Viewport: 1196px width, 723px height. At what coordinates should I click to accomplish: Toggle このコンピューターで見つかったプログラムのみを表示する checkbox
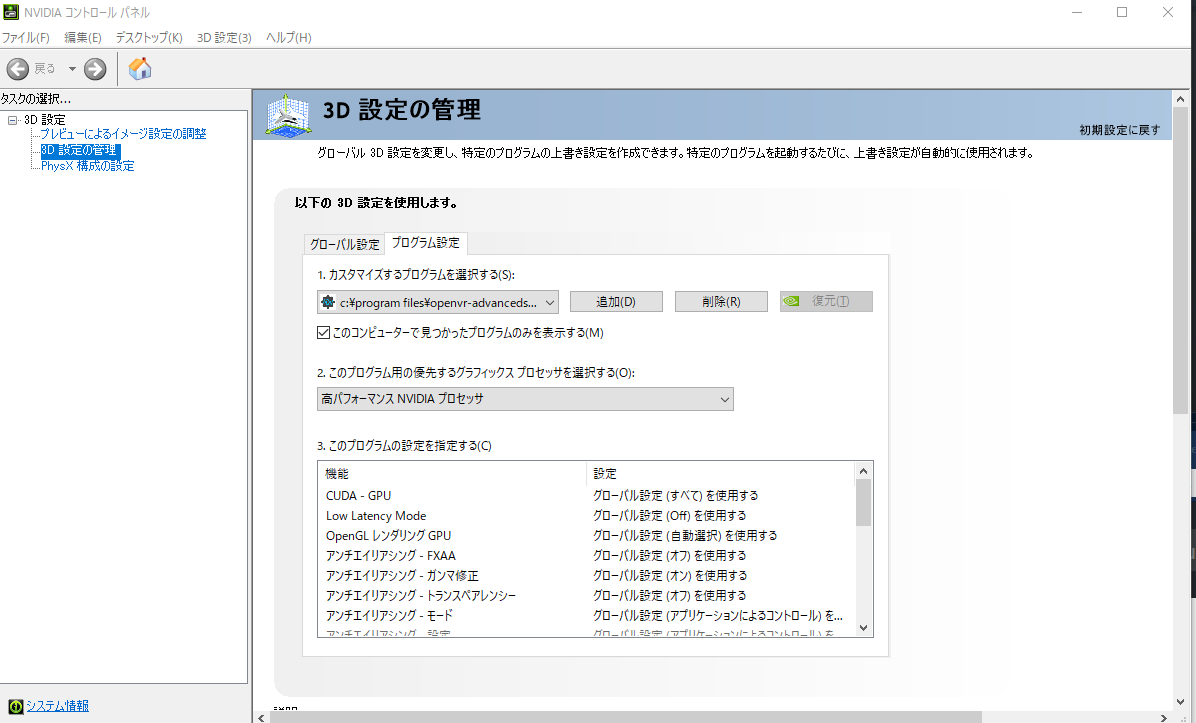pyautogui.click(x=323, y=333)
